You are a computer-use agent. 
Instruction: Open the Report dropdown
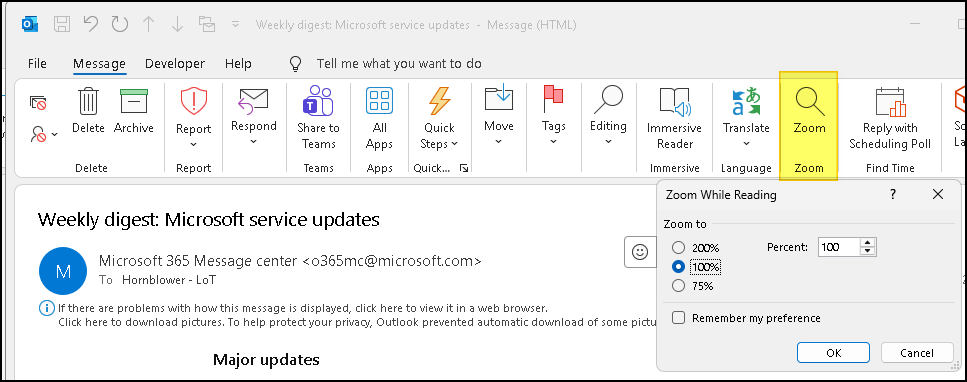194,118
